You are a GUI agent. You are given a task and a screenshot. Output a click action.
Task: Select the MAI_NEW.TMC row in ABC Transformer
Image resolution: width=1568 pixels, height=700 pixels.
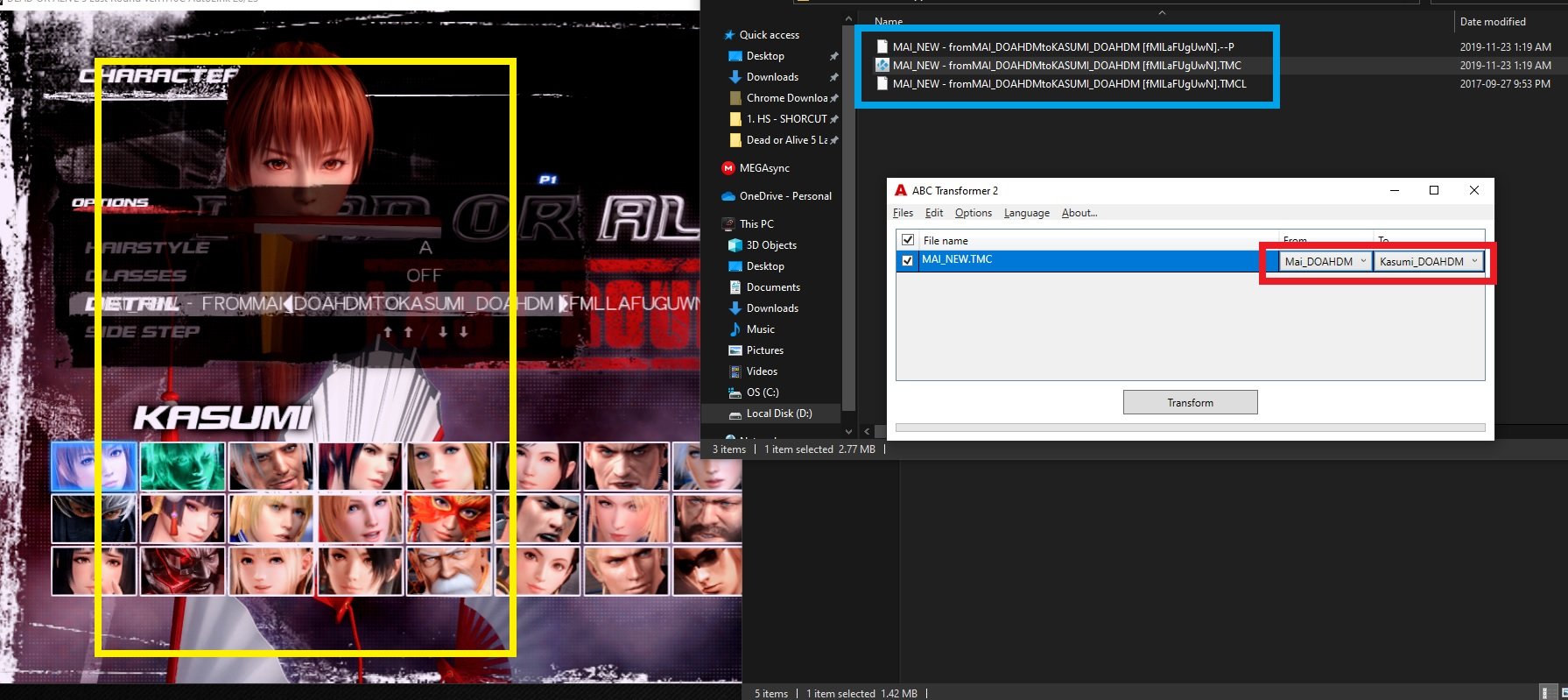coord(1088,260)
